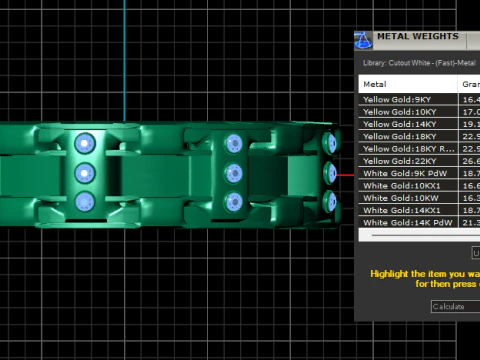
Task: Click the Metal Weights scale icon
Action: 363,40
